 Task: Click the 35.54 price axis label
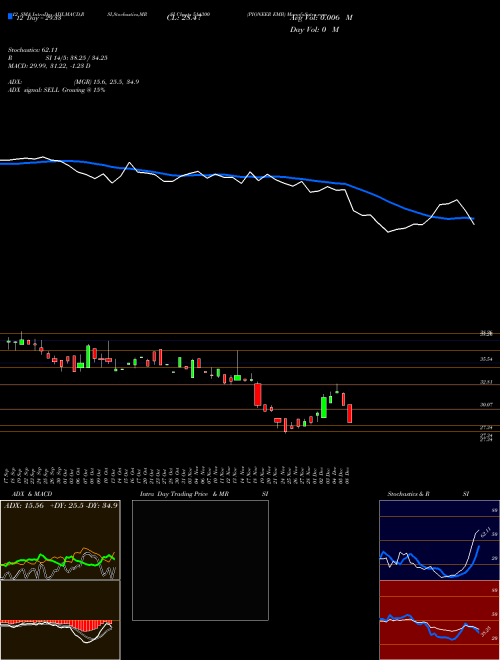point(486,359)
